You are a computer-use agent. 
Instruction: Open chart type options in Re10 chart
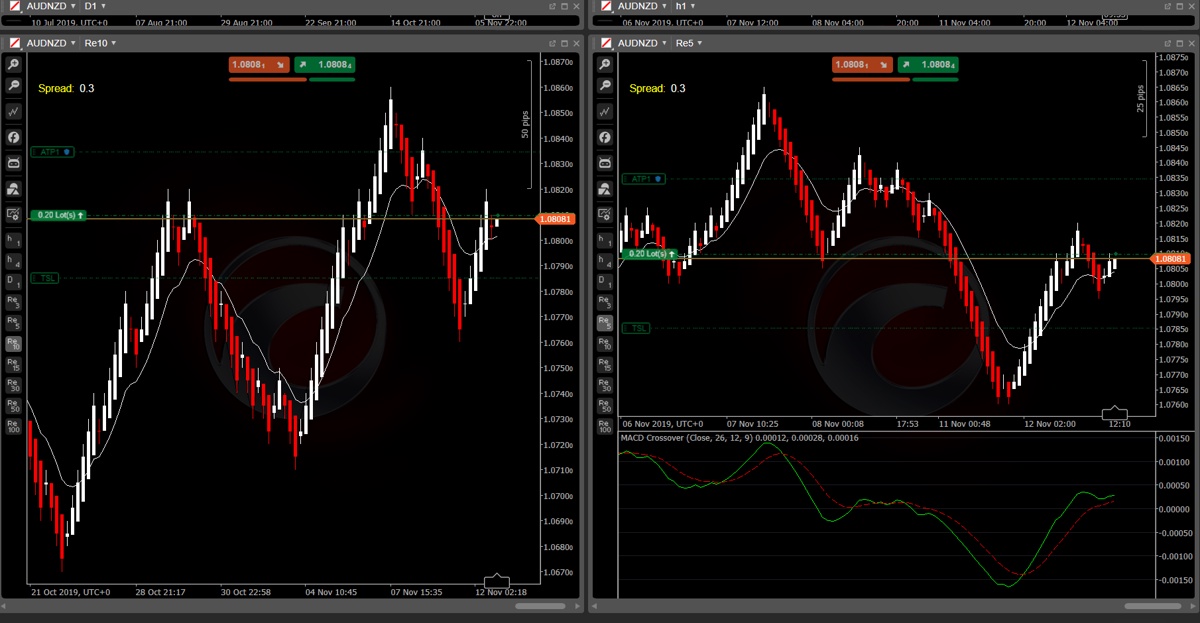[x=14, y=112]
